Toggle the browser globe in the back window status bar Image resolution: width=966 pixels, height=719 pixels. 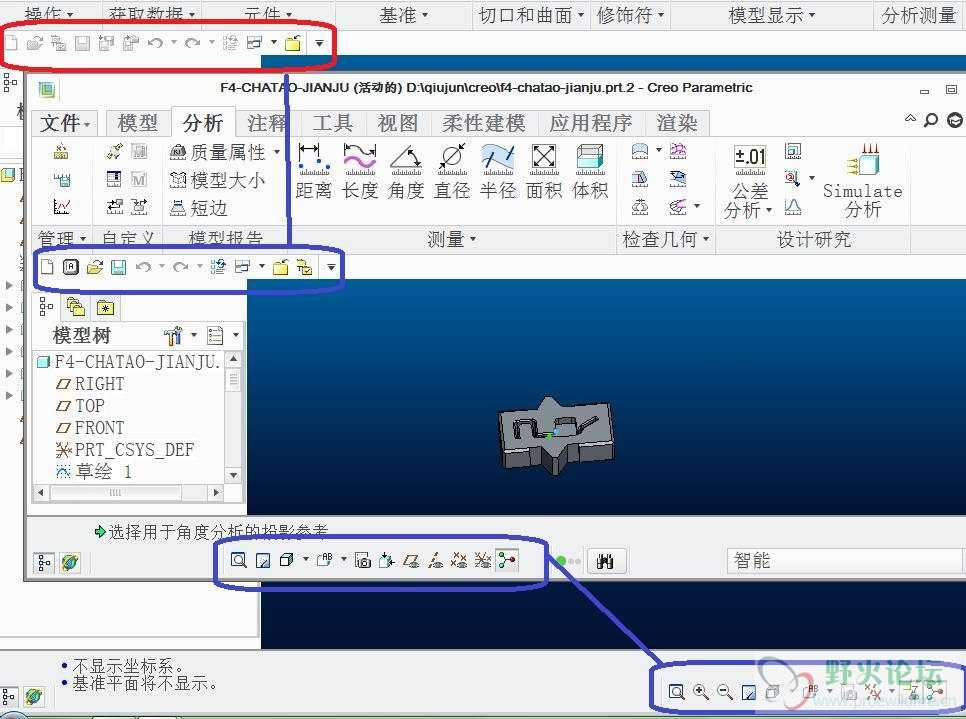tap(33, 697)
